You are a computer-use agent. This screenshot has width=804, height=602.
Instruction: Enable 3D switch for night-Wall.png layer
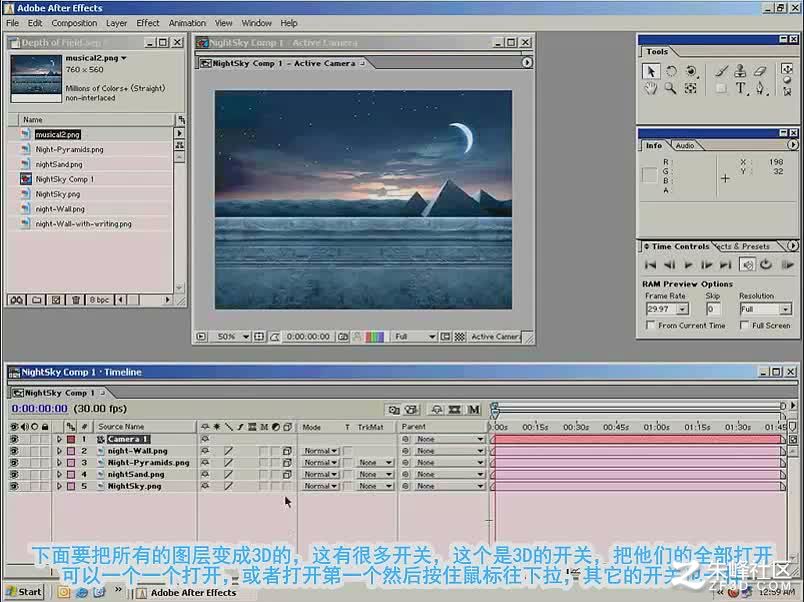(287, 451)
